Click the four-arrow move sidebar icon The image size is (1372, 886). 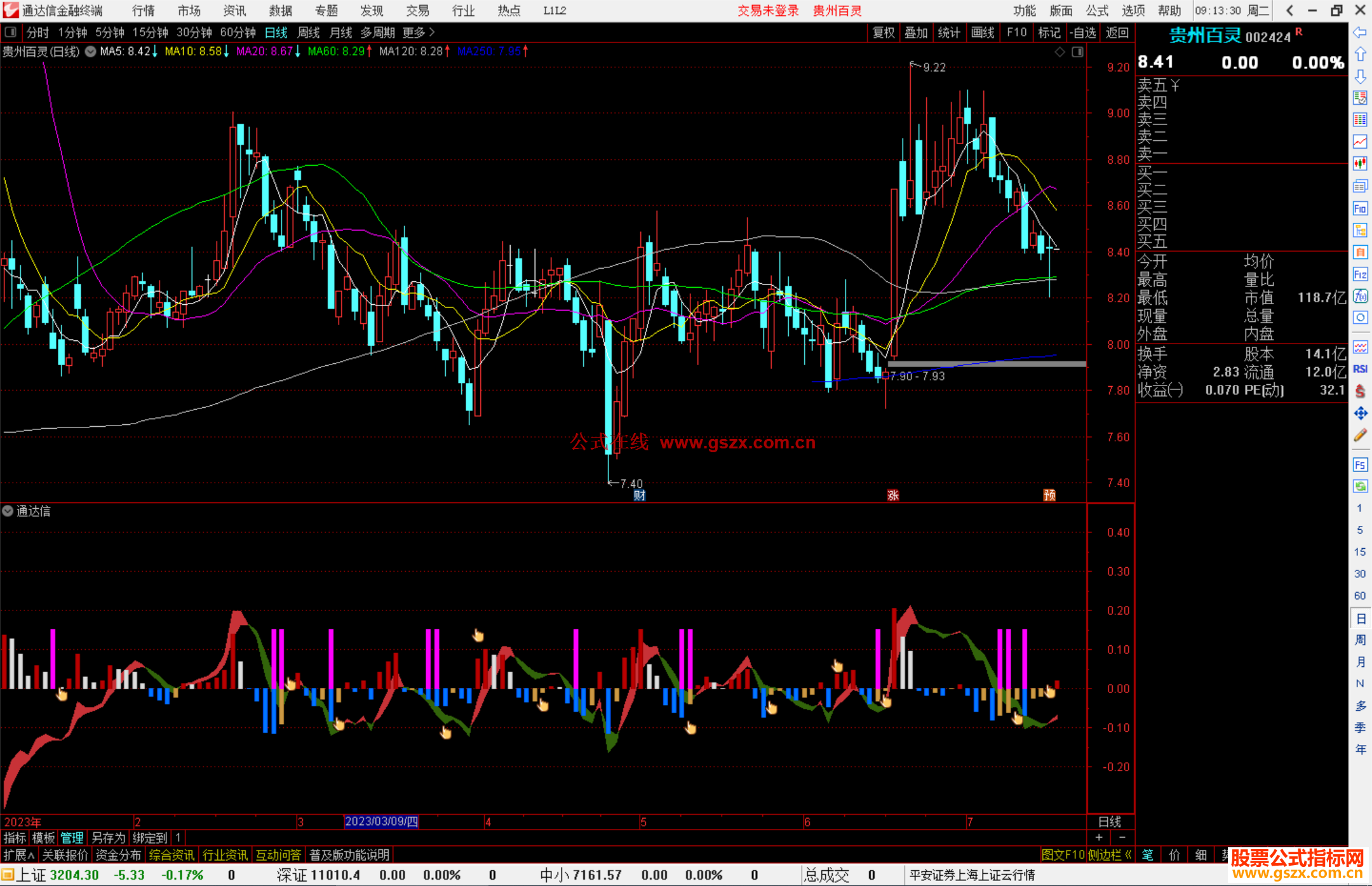(x=1360, y=413)
